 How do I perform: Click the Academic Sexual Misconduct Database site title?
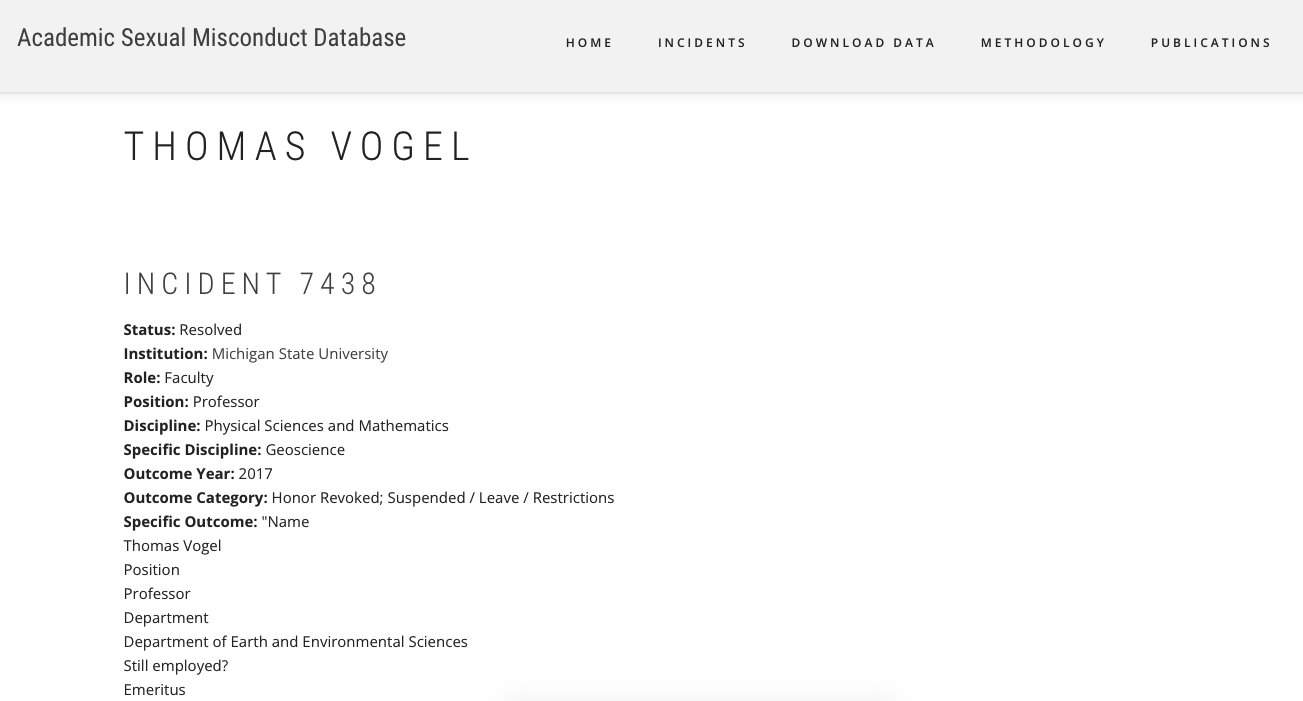(x=212, y=38)
